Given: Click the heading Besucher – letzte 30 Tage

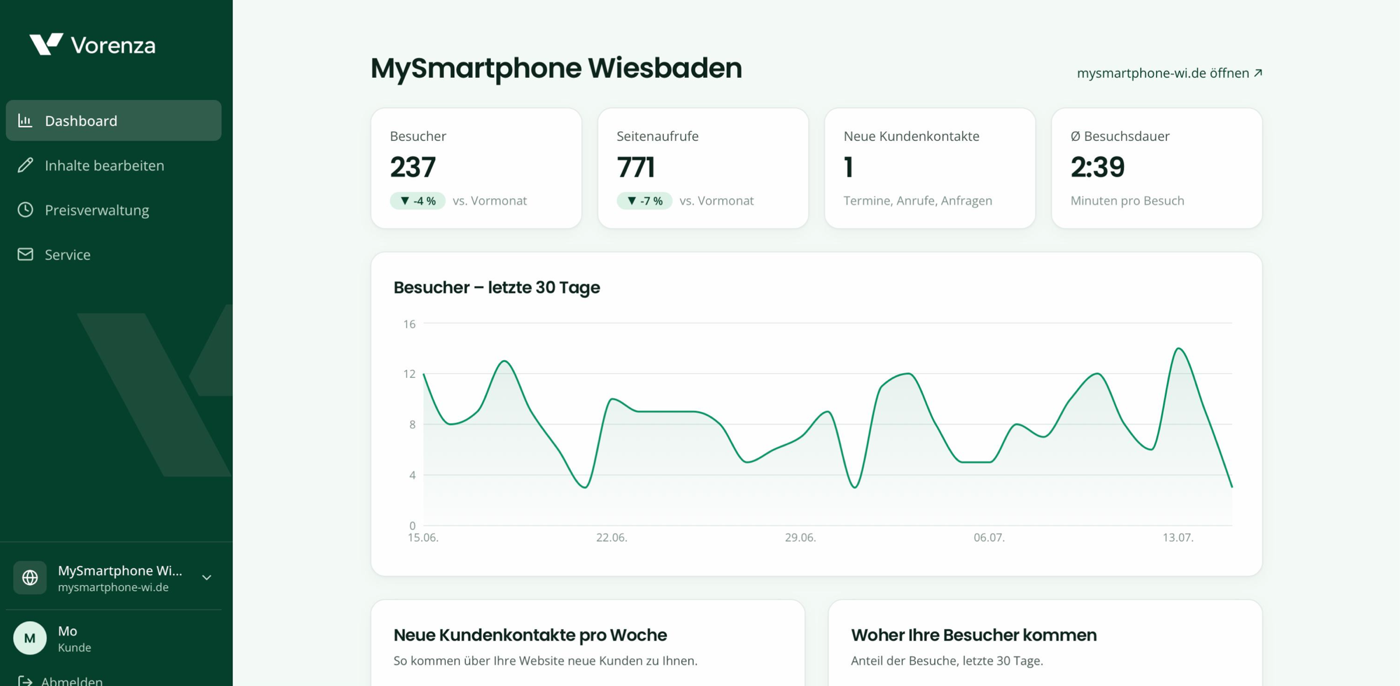Looking at the screenshot, I should coord(497,287).
